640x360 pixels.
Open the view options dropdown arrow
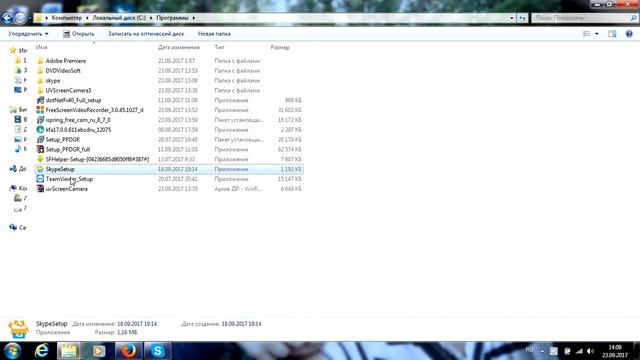[596, 34]
